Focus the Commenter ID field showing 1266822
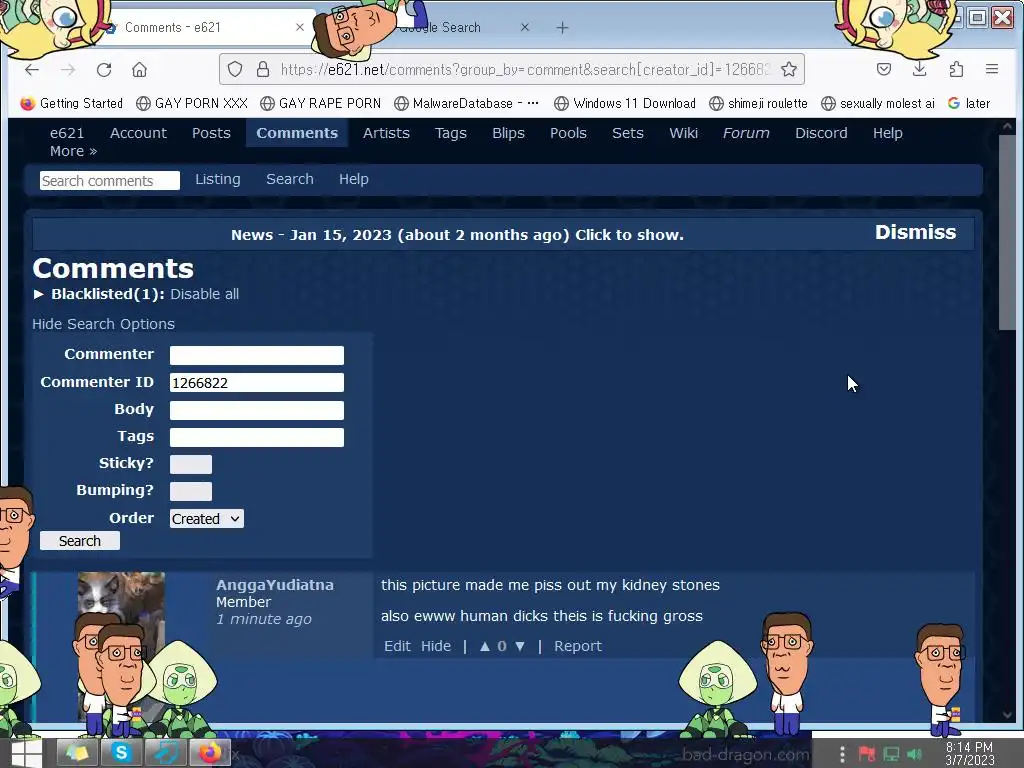The image size is (1024, 768). click(x=257, y=383)
